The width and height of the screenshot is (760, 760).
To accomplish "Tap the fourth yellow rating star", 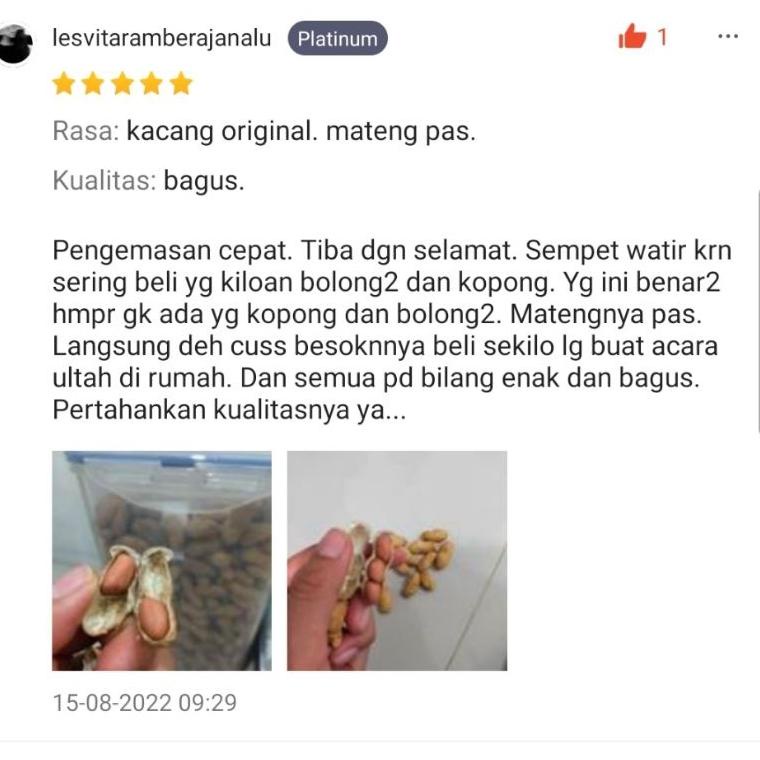I will click(152, 83).
